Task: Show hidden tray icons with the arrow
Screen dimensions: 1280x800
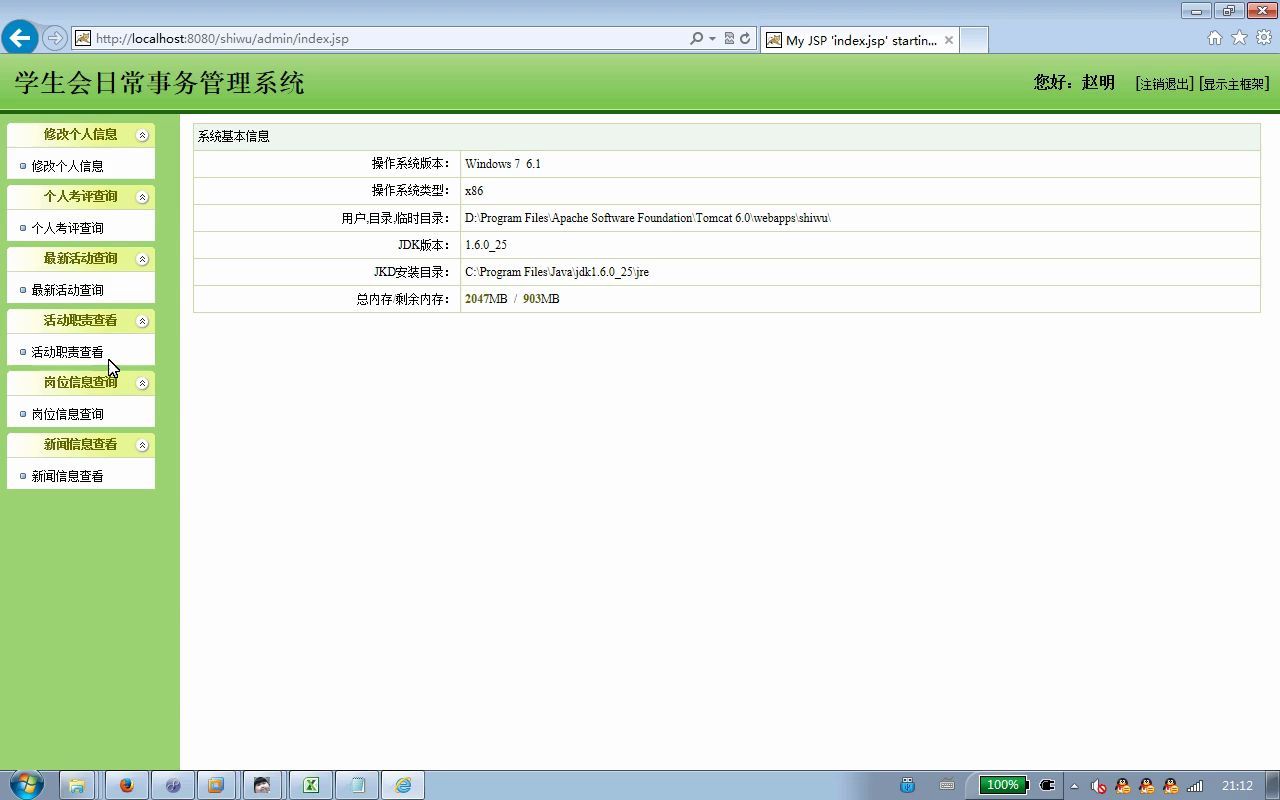Action: click(x=1074, y=785)
